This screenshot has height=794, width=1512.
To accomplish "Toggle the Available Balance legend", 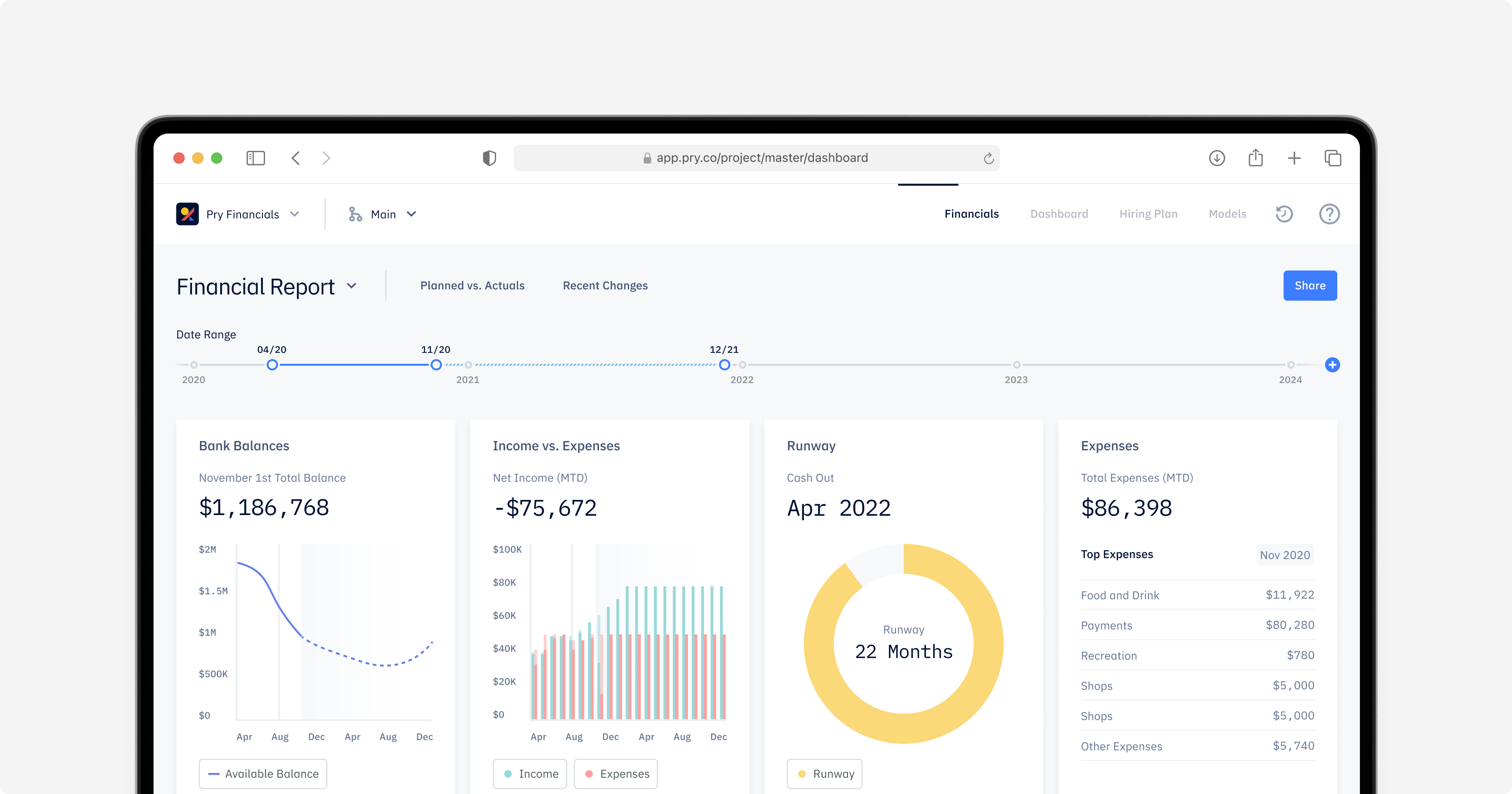I will (263, 773).
